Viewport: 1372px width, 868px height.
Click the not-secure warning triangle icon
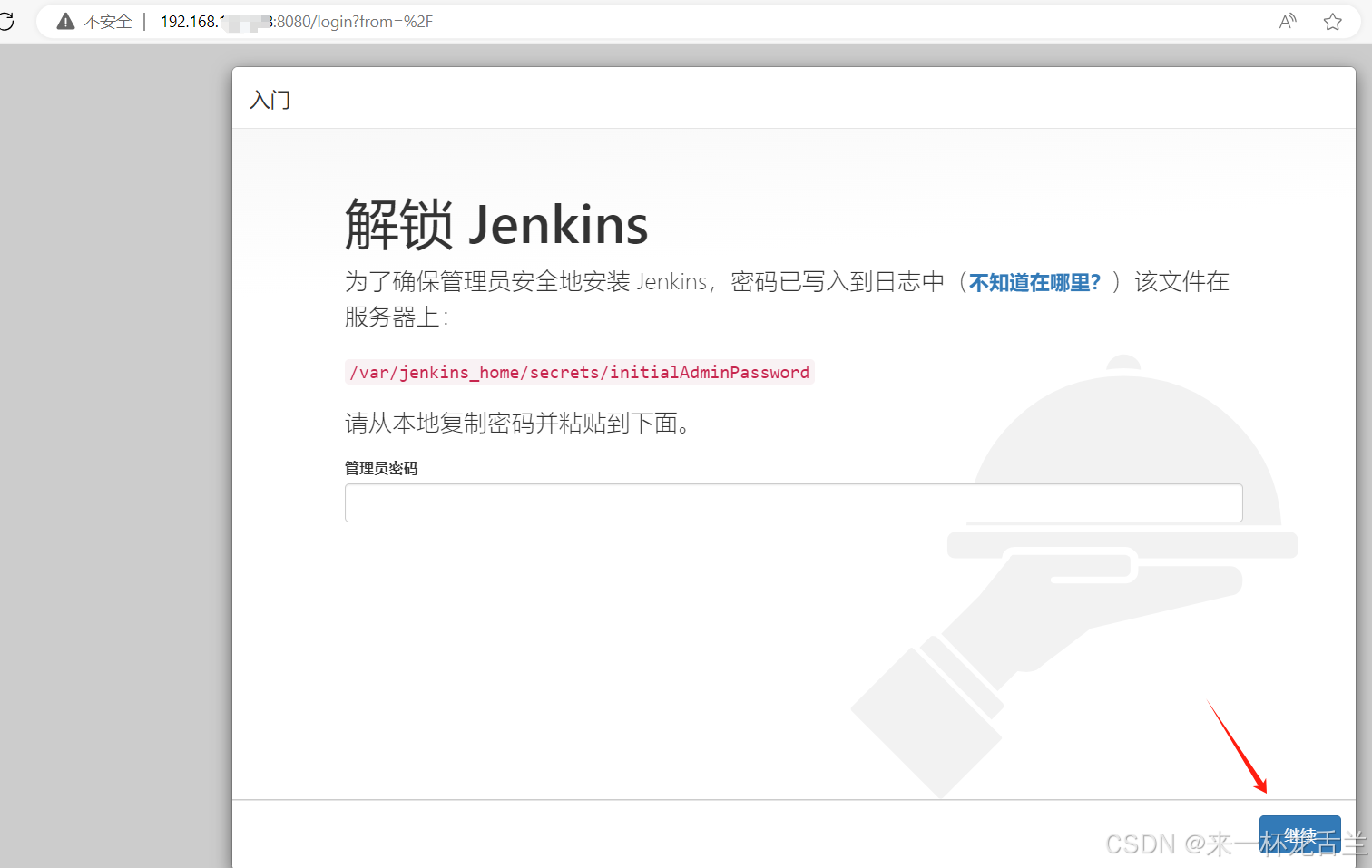click(65, 22)
